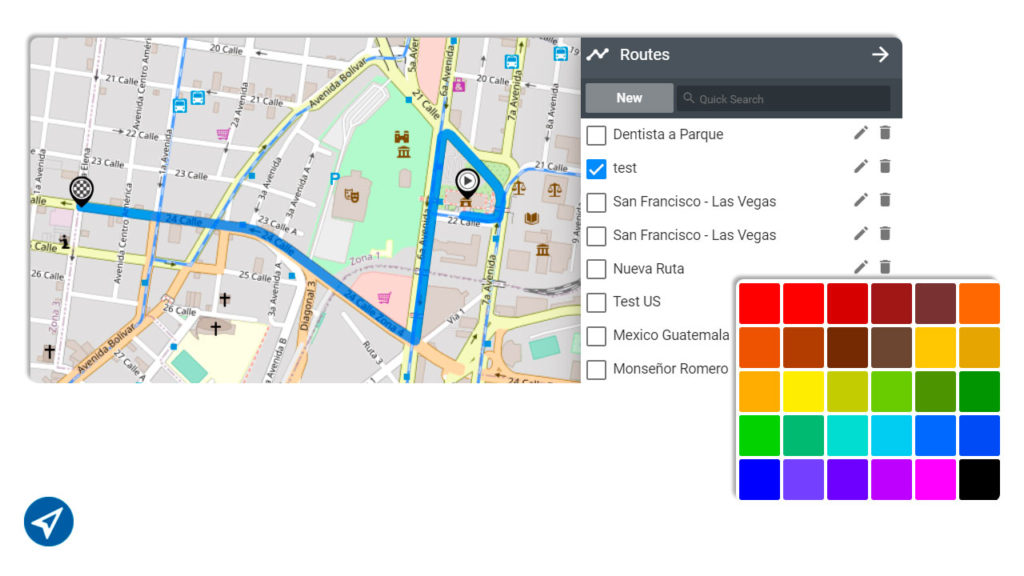
Task: Click the blue navigation arrow icon
Action: point(49,522)
